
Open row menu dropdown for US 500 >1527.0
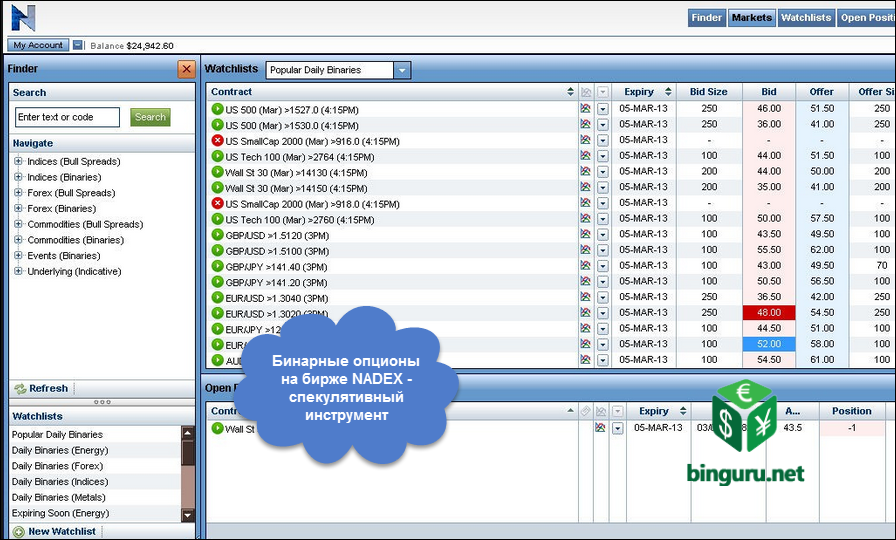(x=602, y=109)
